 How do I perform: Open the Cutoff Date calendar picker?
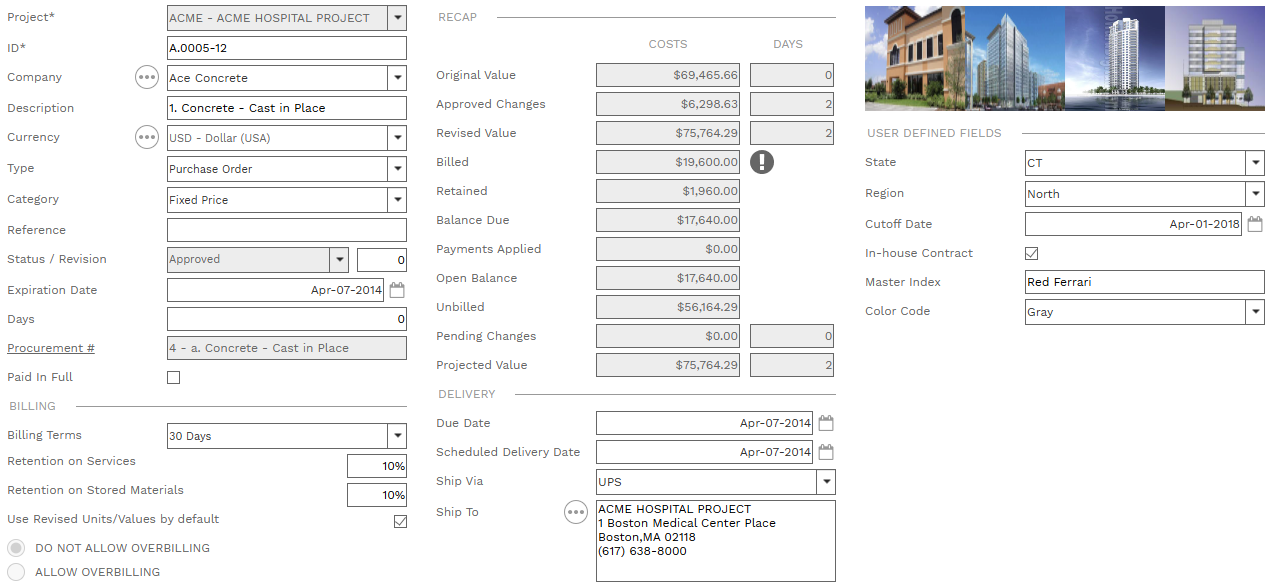point(1255,224)
